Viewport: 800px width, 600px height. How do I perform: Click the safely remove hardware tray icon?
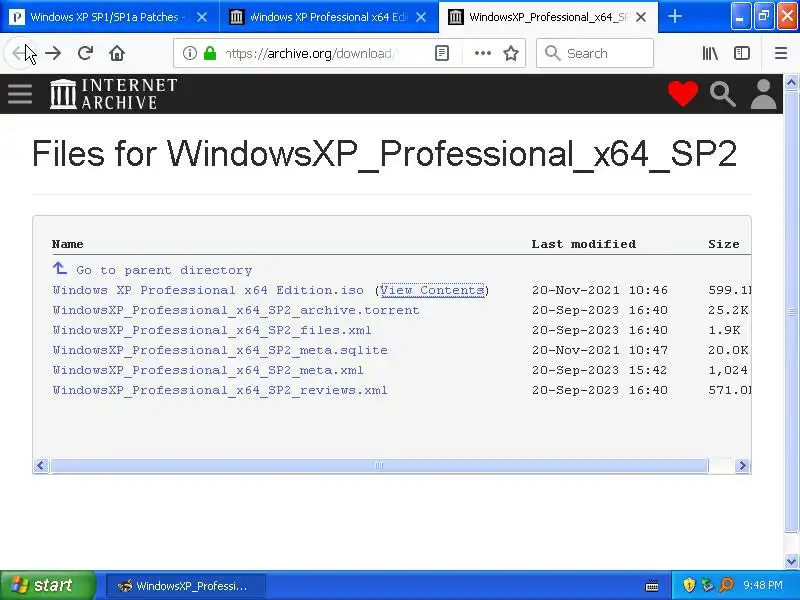click(707, 585)
